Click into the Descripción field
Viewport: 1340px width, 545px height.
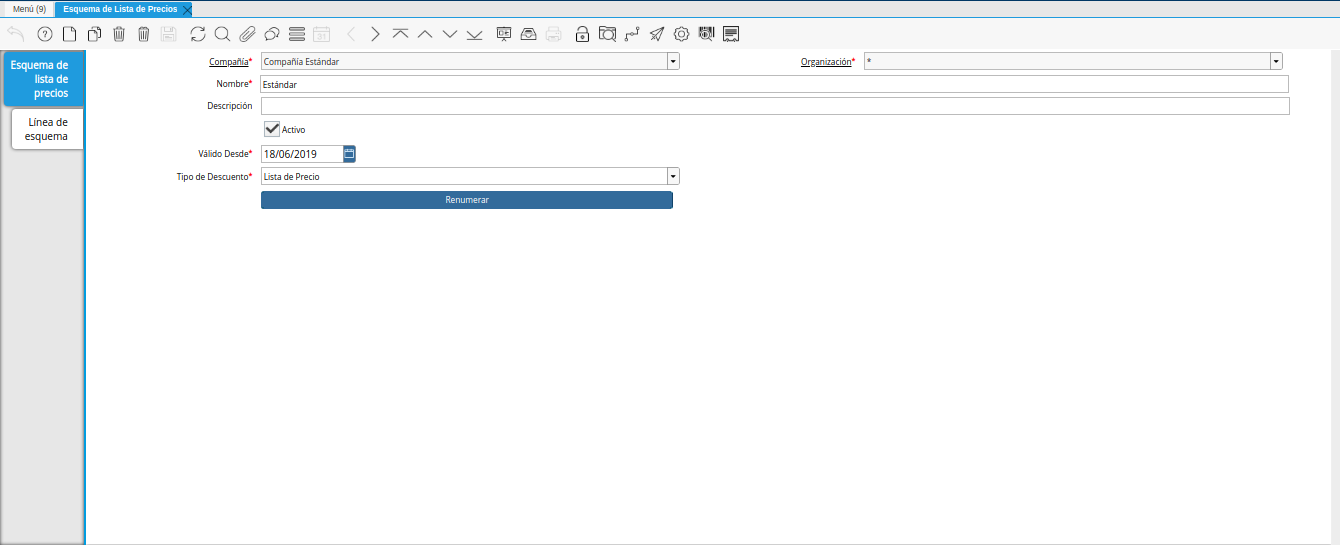pyautogui.click(x=775, y=106)
